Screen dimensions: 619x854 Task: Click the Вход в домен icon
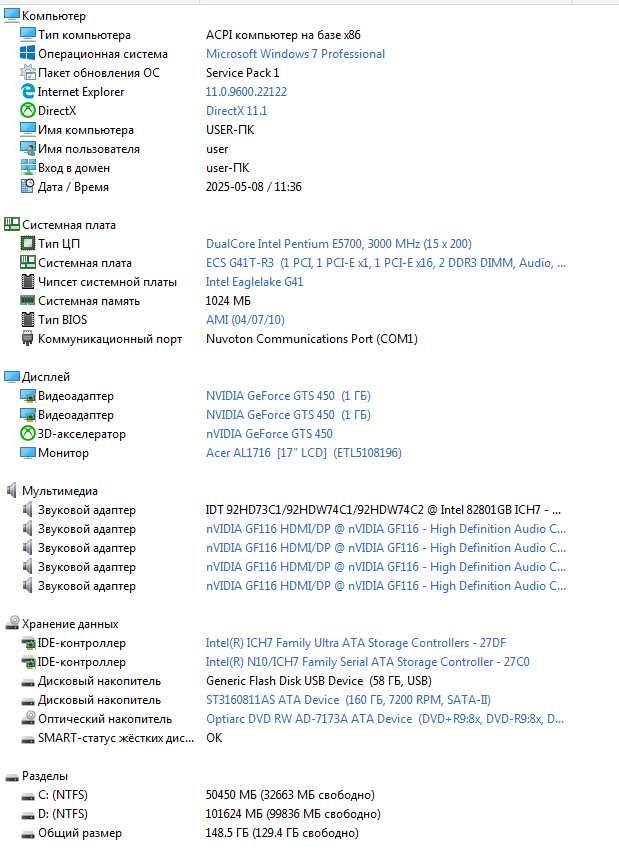tap(28, 168)
